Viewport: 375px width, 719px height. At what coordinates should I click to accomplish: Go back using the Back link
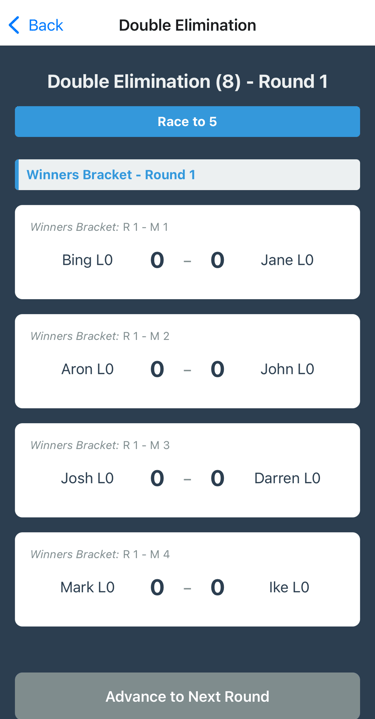(36, 25)
